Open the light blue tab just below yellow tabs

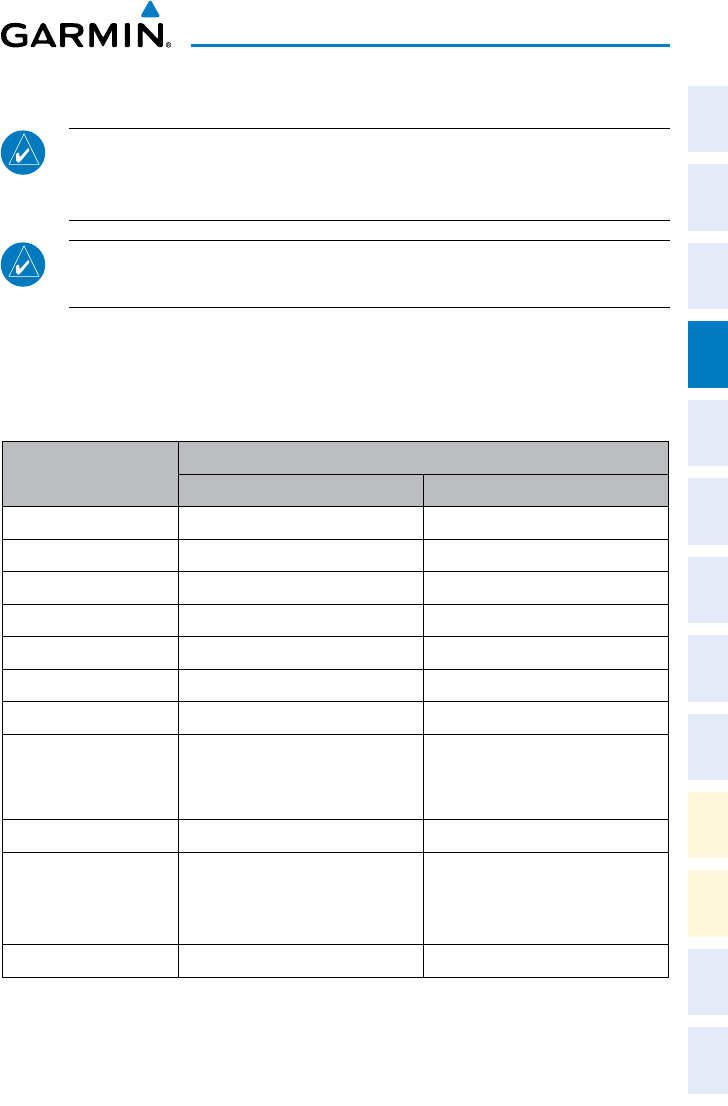point(708,983)
